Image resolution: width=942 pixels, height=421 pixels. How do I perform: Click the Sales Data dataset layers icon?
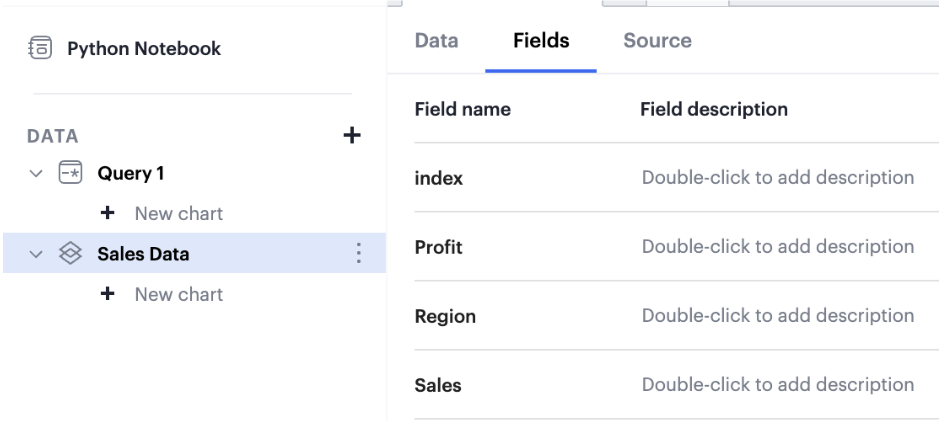pos(69,254)
